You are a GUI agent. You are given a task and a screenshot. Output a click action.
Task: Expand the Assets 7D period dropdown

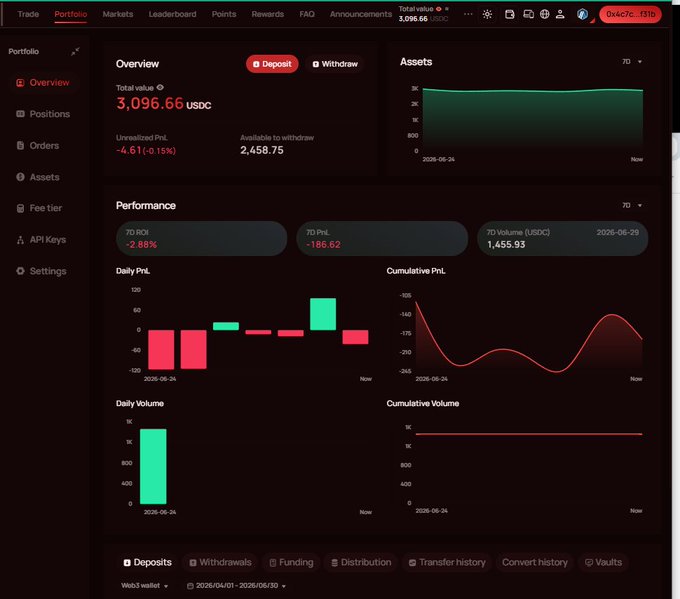point(632,62)
